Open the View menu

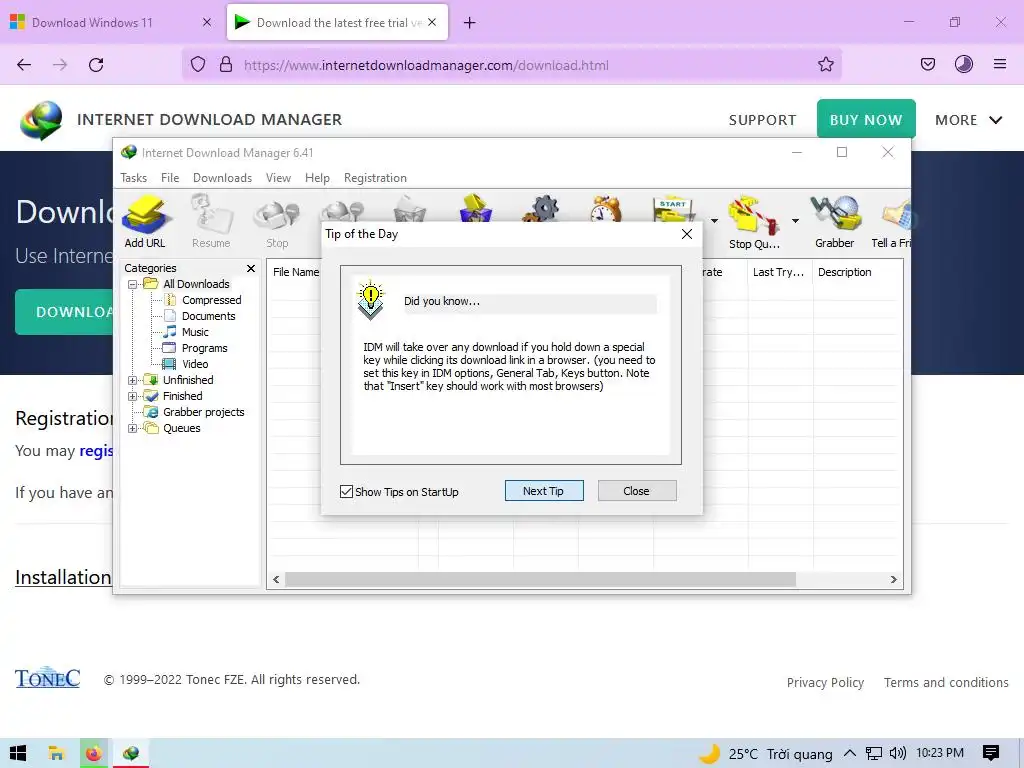point(278,178)
